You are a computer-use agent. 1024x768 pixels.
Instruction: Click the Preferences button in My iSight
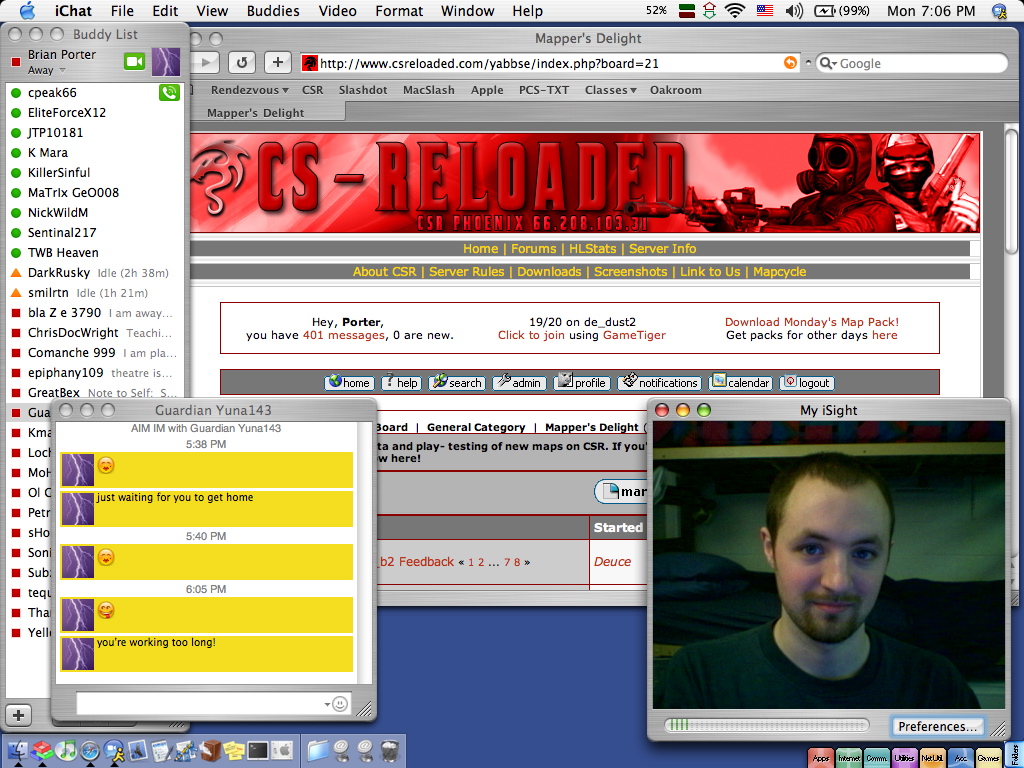tap(936, 726)
